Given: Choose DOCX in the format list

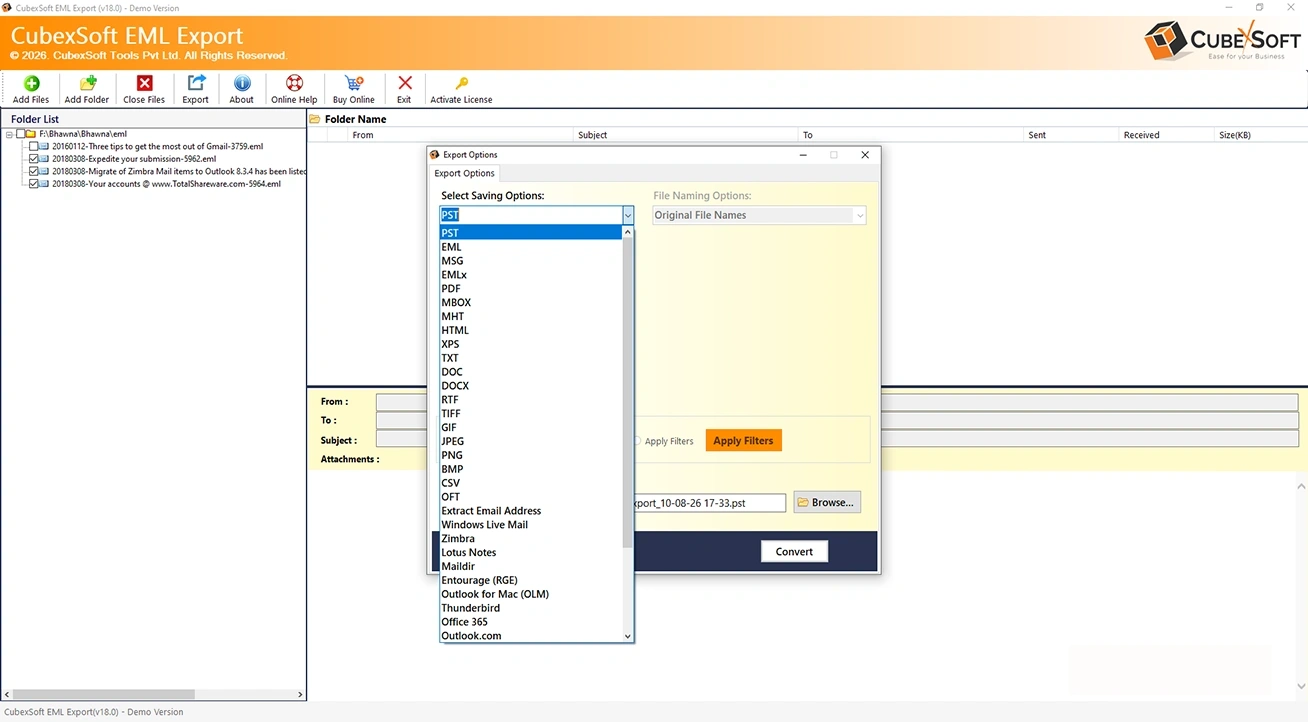Looking at the screenshot, I should [x=531, y=386].
